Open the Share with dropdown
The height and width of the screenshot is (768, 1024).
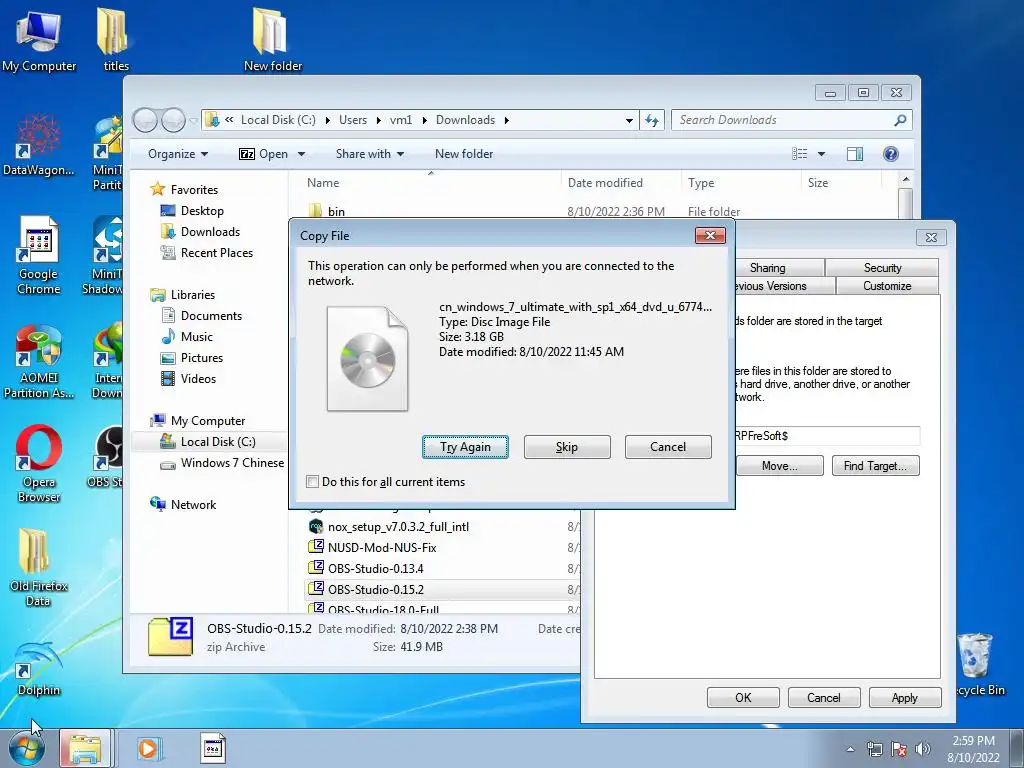370,154
